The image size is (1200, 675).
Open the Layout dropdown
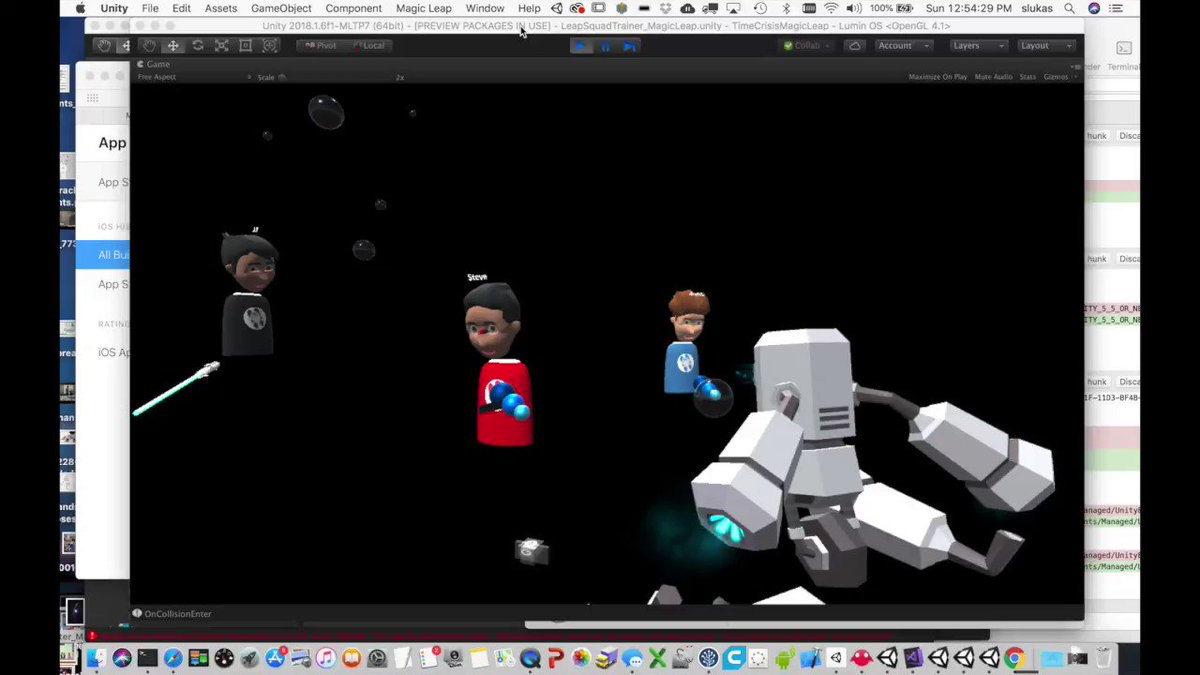coord(1045,46)
